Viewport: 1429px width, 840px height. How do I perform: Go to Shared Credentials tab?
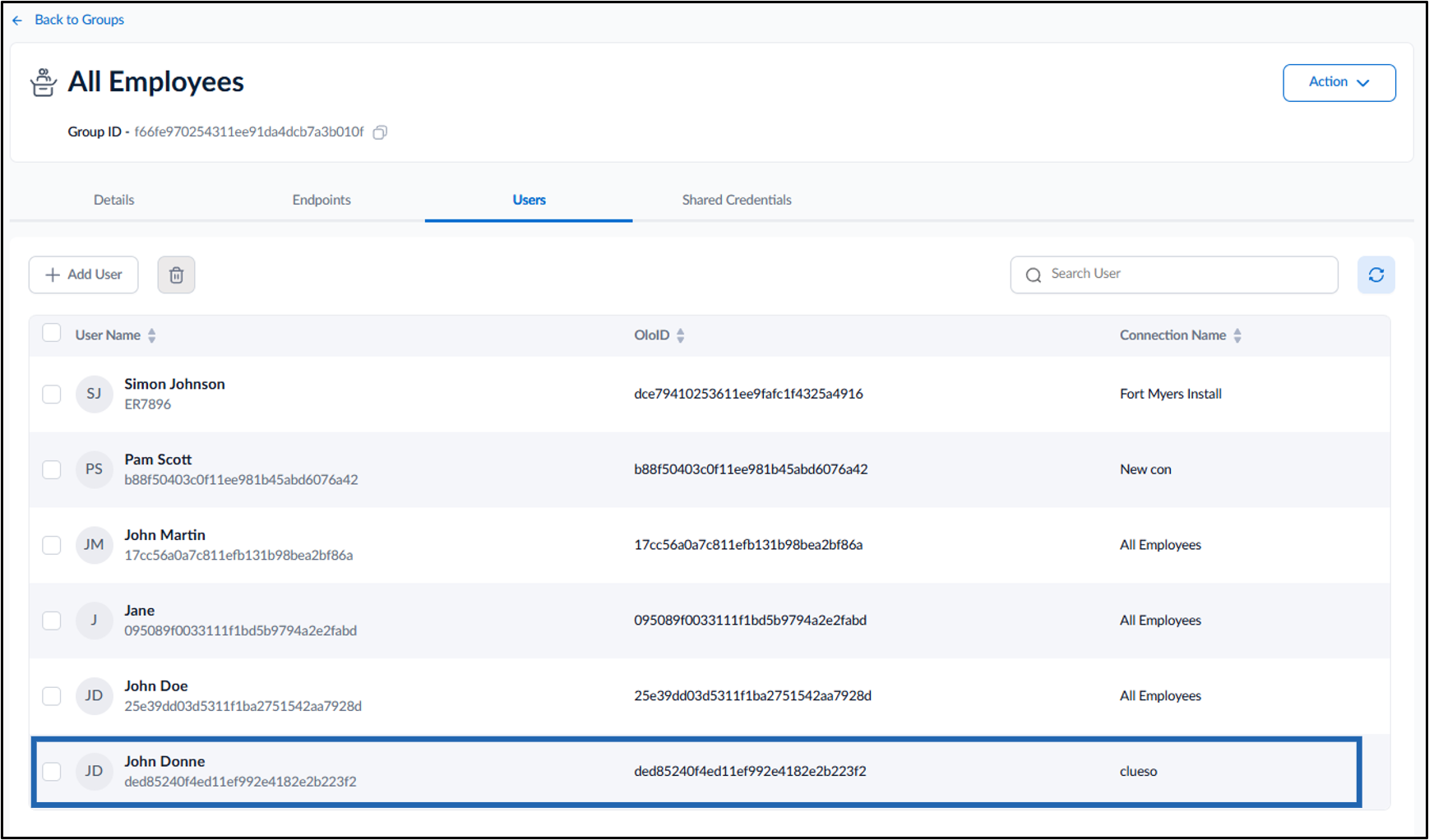[737, 200]
